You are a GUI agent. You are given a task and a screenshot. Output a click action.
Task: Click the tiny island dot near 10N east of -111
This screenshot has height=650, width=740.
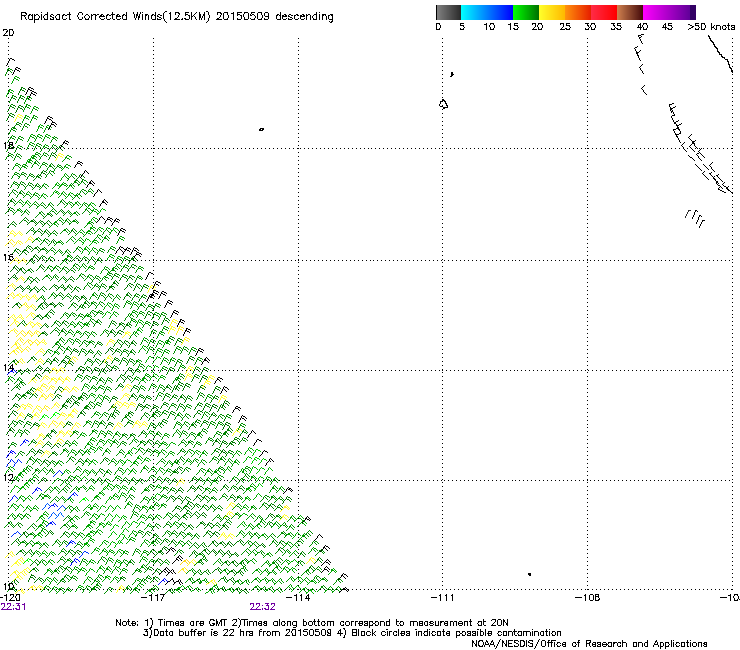pos(530,574)
